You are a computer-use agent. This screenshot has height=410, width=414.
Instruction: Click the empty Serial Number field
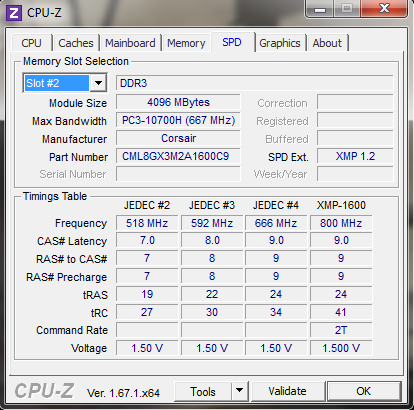[x=178, y=174]
